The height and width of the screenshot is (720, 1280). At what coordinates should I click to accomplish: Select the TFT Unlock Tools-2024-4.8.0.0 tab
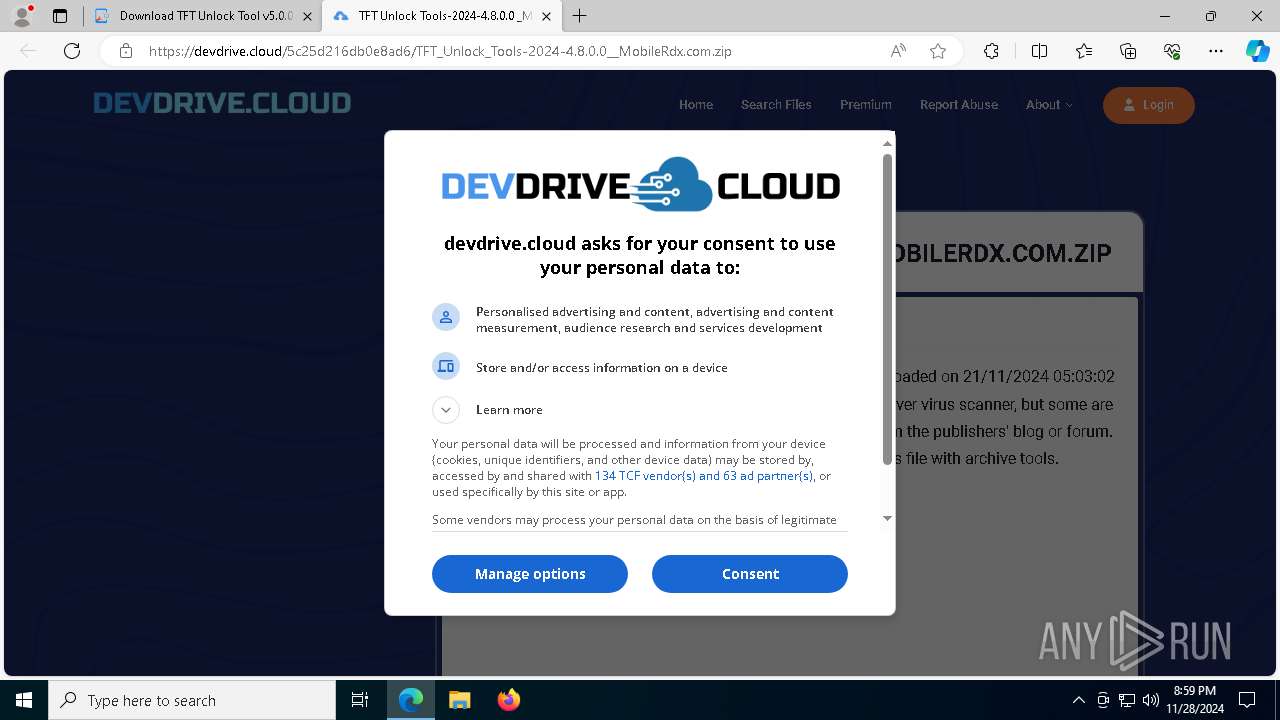(x=442, y=16)
